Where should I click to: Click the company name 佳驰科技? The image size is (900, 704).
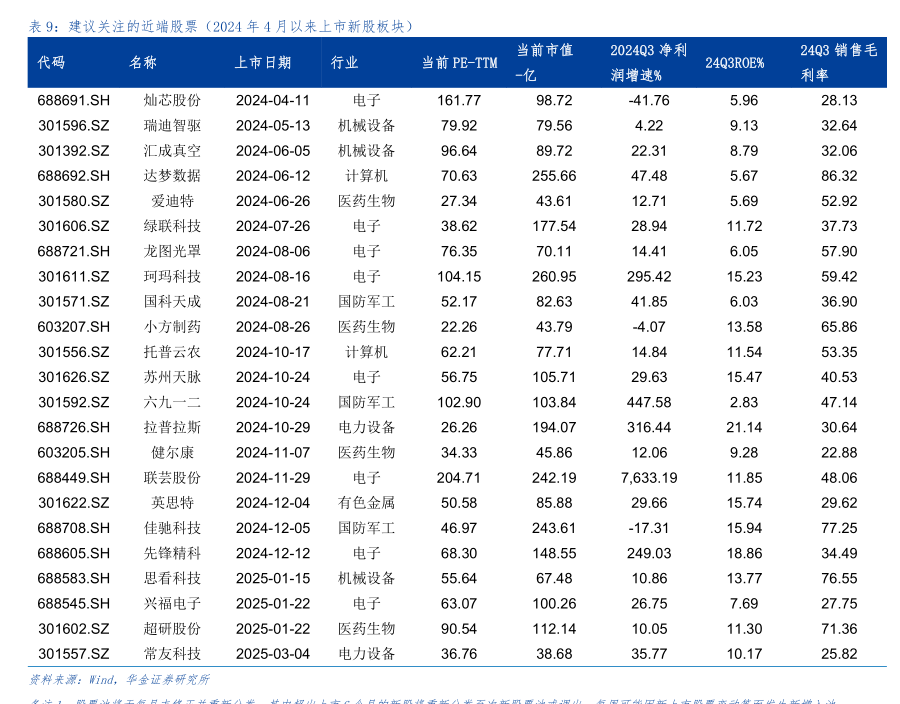coord(172,528)
